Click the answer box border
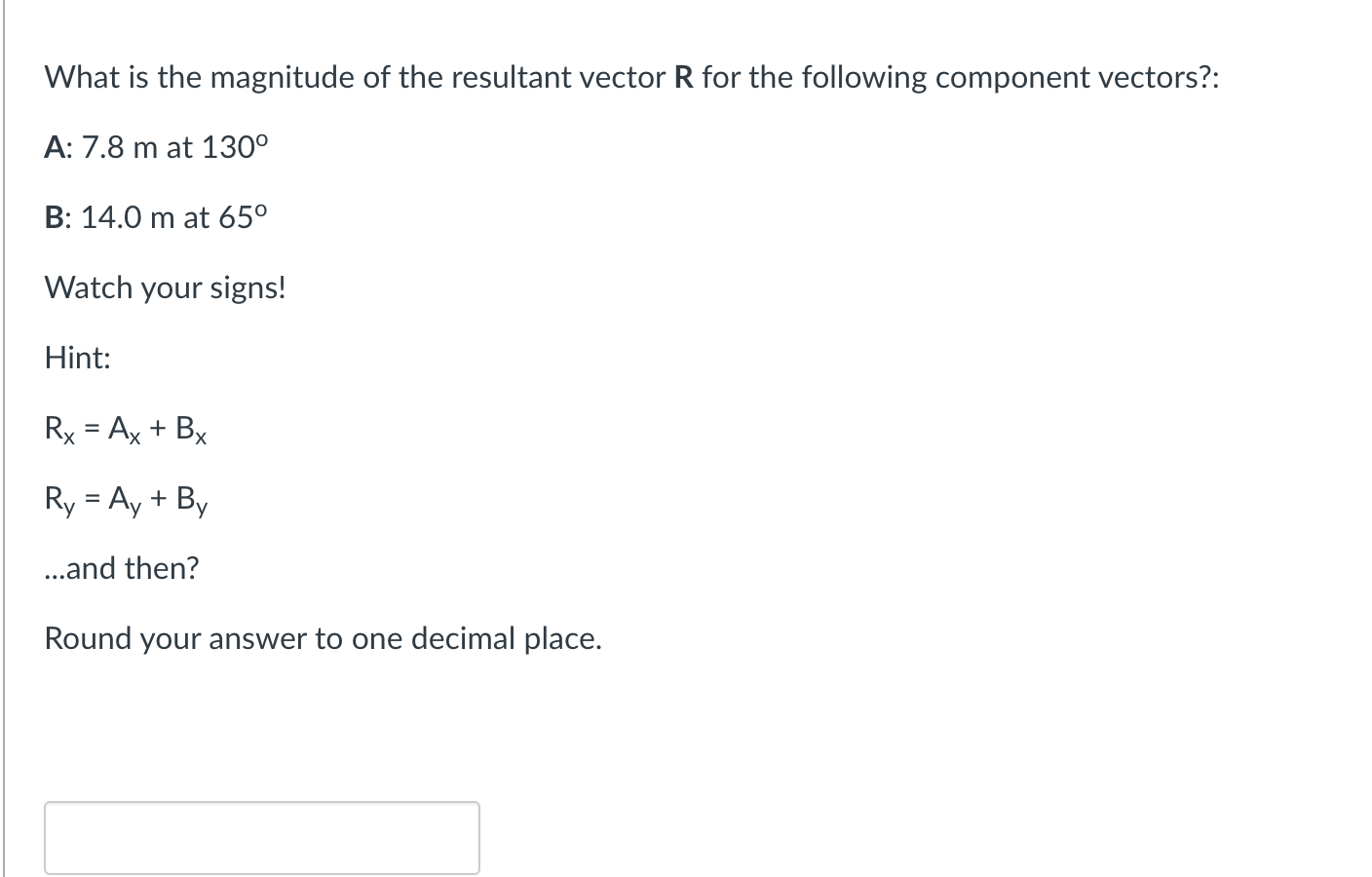The height and width of the screenshot is (877, 1372). [x=261, y=802]
